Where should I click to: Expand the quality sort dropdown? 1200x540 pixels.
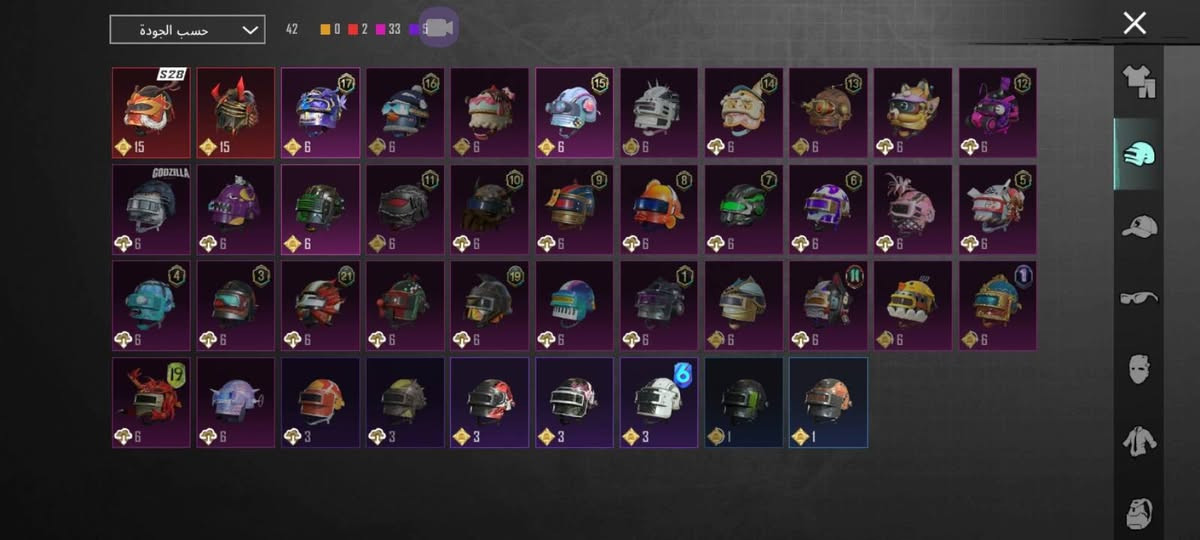[187, 30]
